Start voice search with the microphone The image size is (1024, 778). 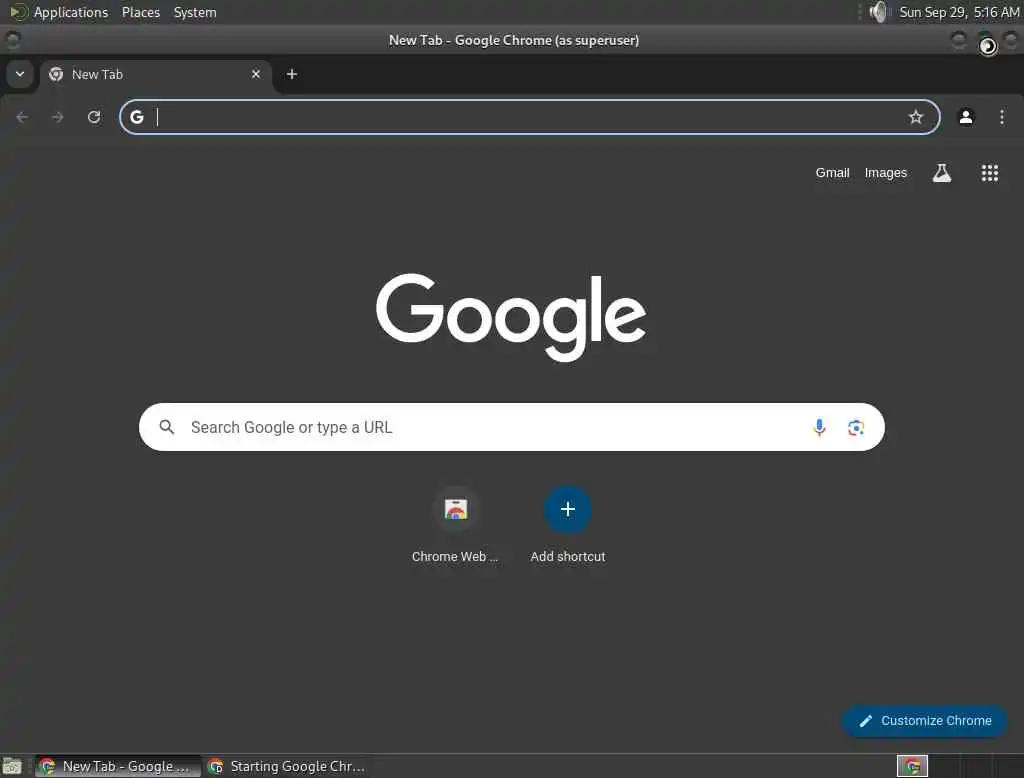(819, 427)
